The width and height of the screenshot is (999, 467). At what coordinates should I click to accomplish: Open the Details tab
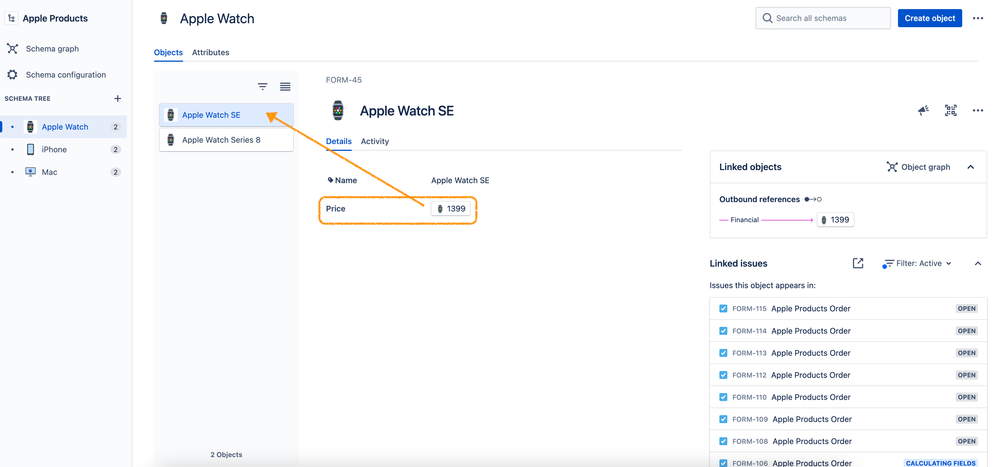click(x=338, y=141)
